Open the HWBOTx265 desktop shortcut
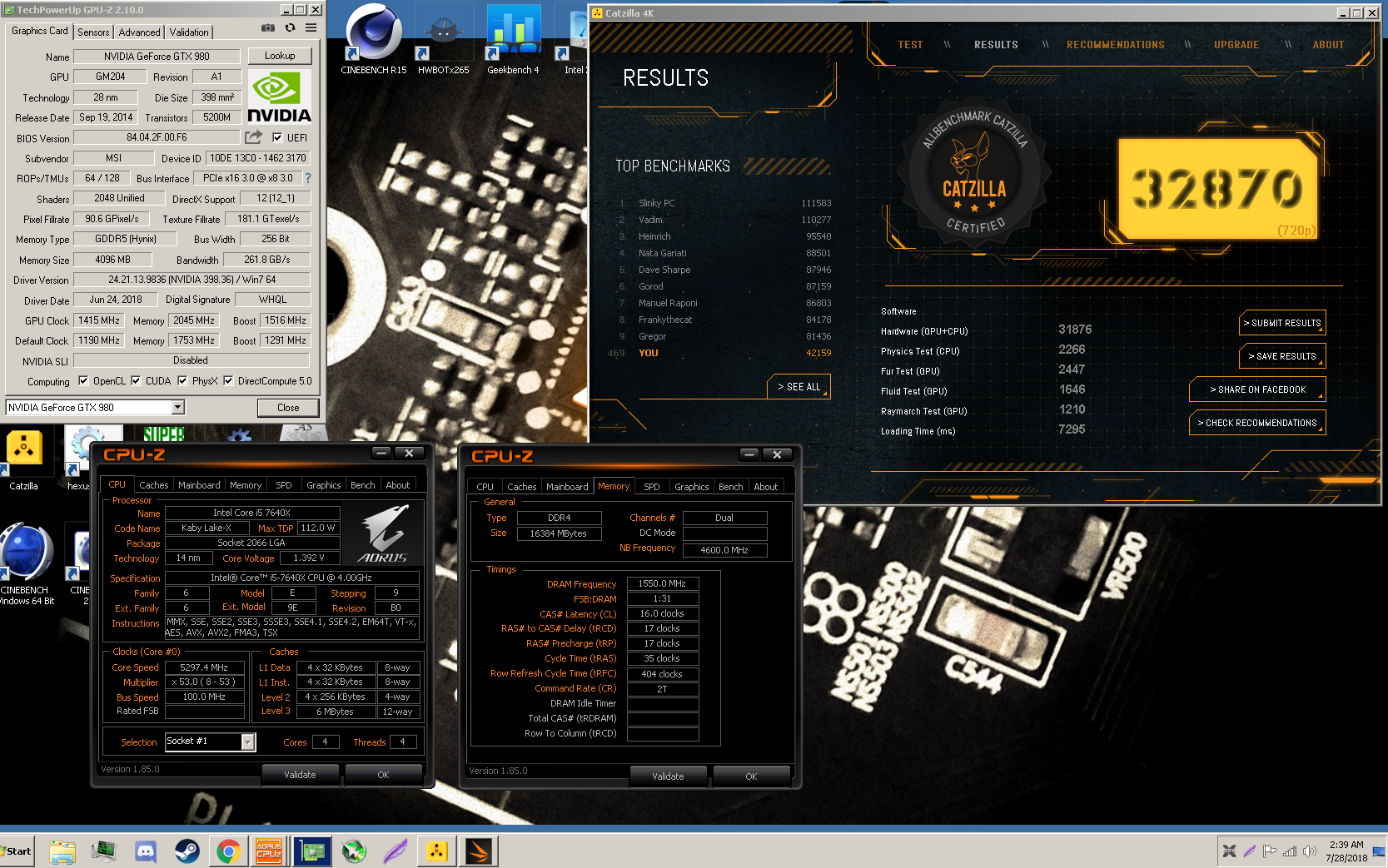 (443, 39)
